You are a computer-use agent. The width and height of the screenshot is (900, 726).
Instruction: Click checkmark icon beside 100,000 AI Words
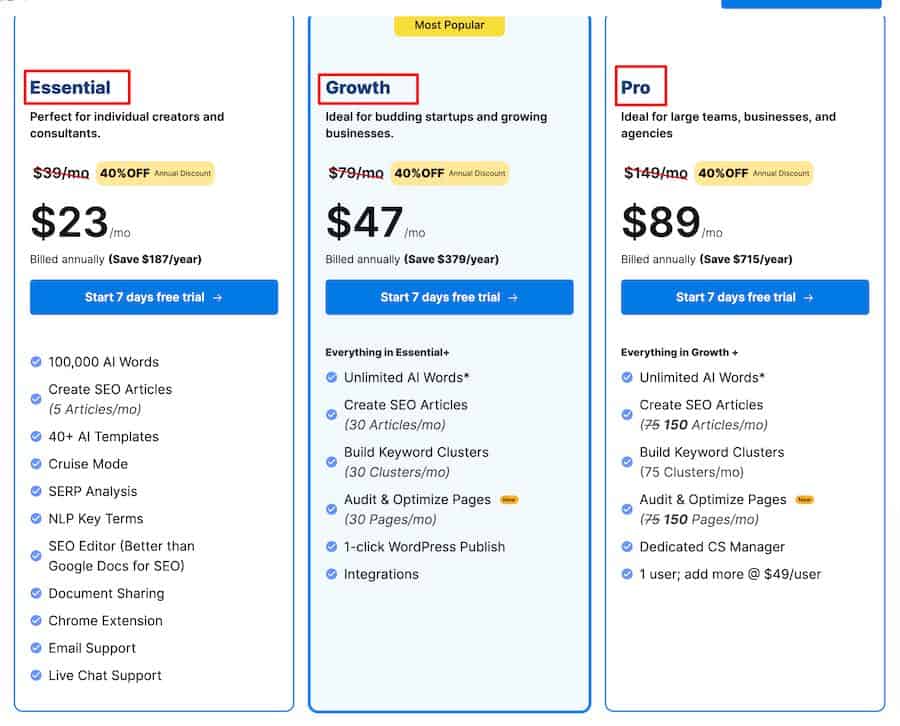pyautogui.click(x=36, y=362)
